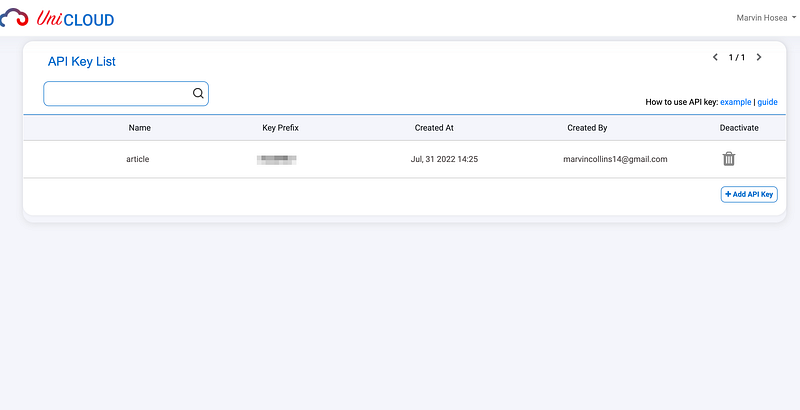
Task: Open the API key guide link
Action: [x=767, y=102]
